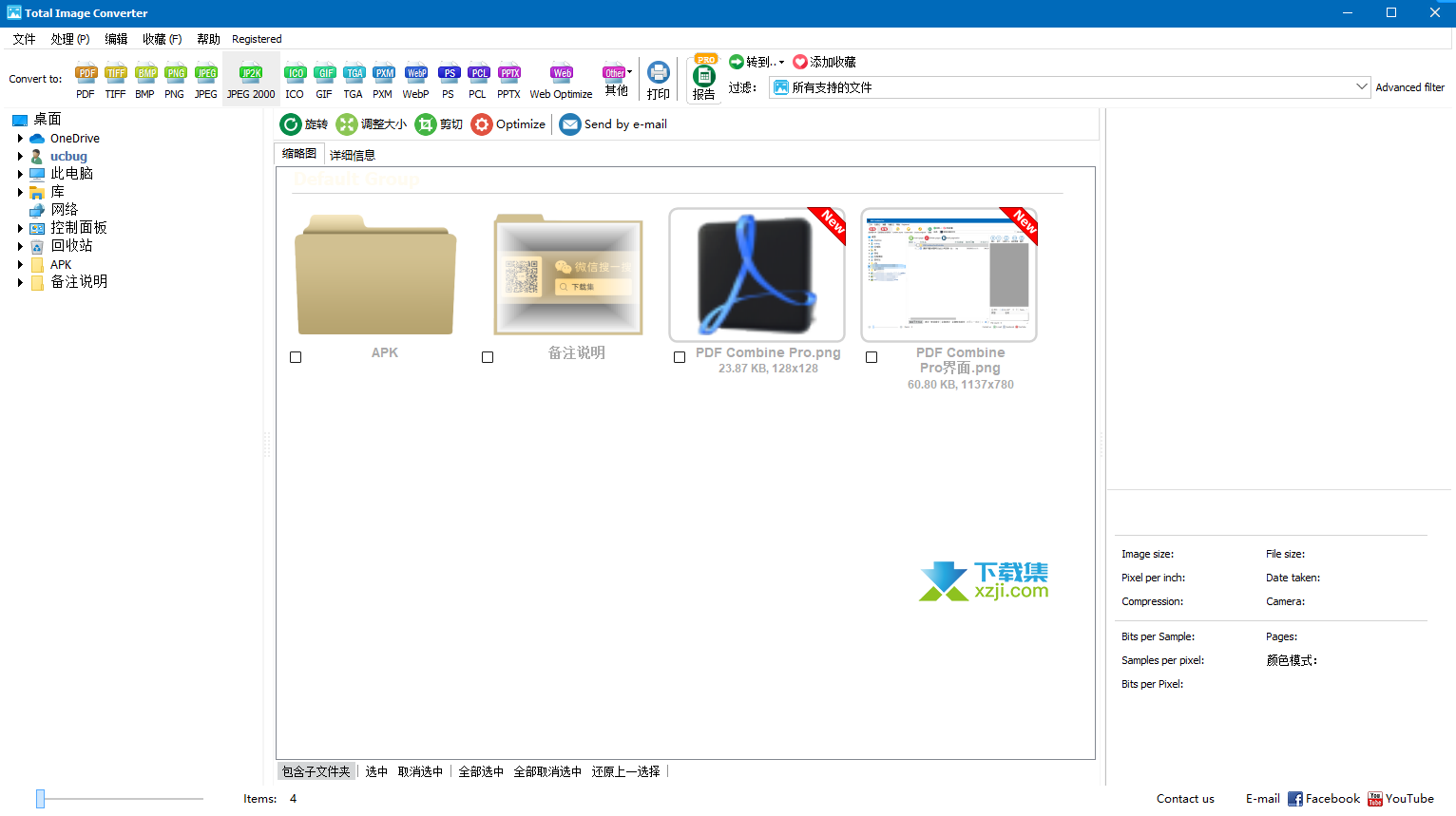The height and width of the screenshot is (816, 1456).
Task: Expand 备注说明 tree node arrow
Action: [20, 282]
